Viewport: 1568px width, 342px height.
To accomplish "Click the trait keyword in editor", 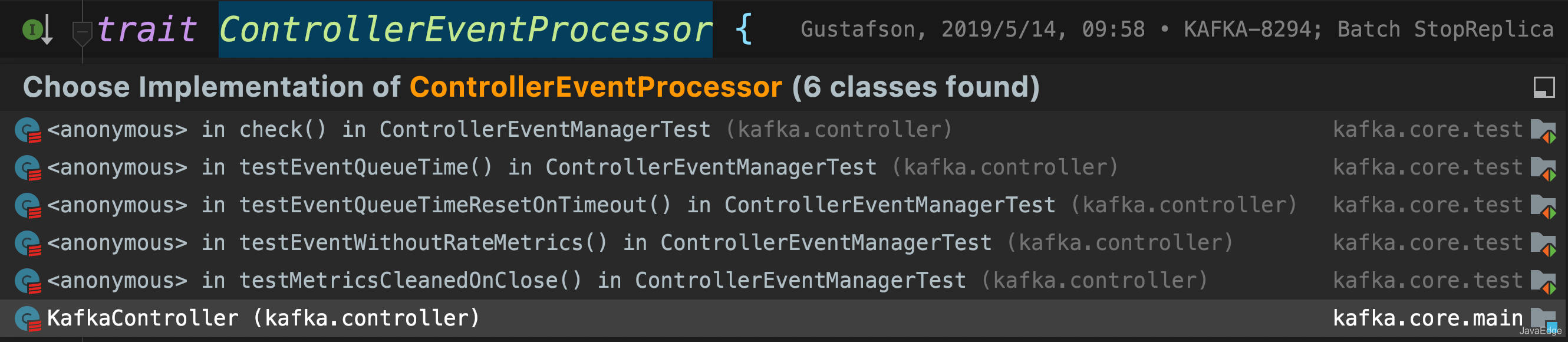I will pos(147,30).
